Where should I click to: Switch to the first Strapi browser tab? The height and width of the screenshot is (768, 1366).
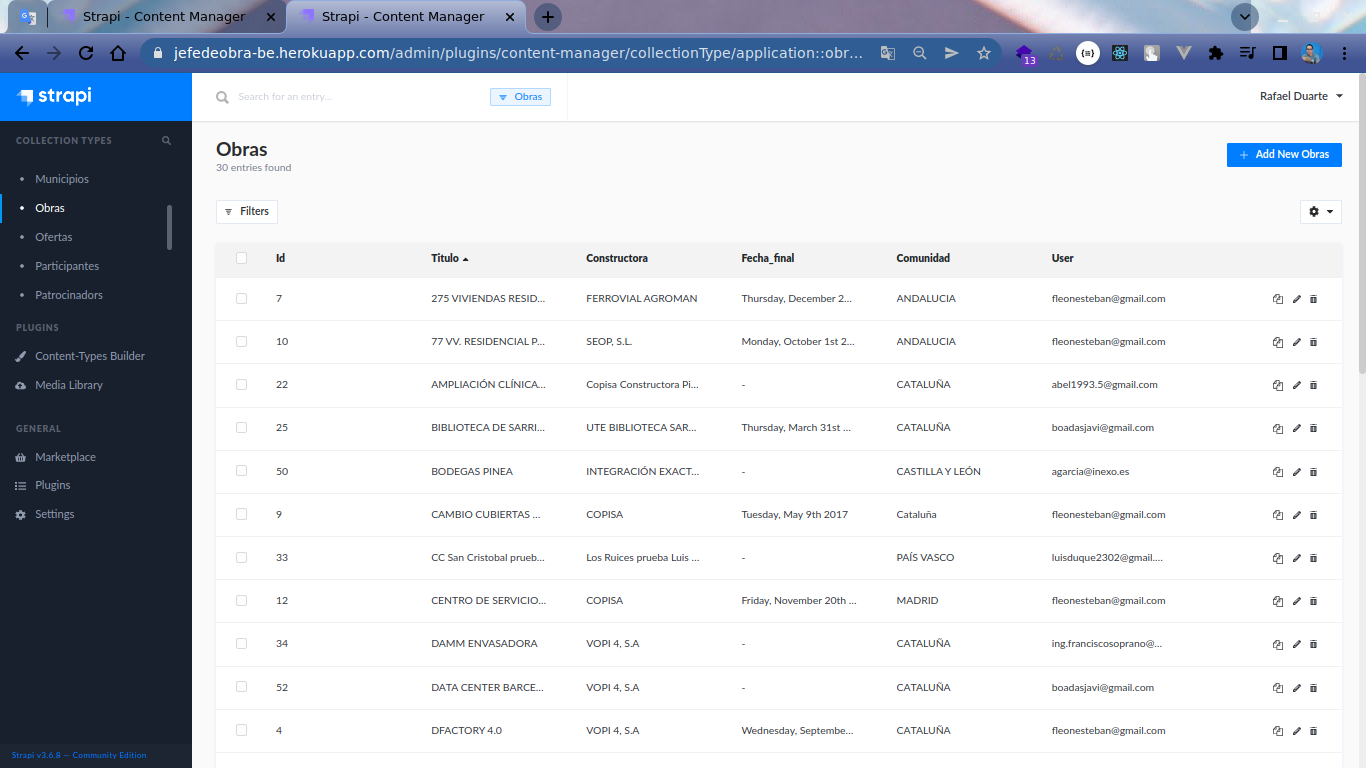coord(164,17)
